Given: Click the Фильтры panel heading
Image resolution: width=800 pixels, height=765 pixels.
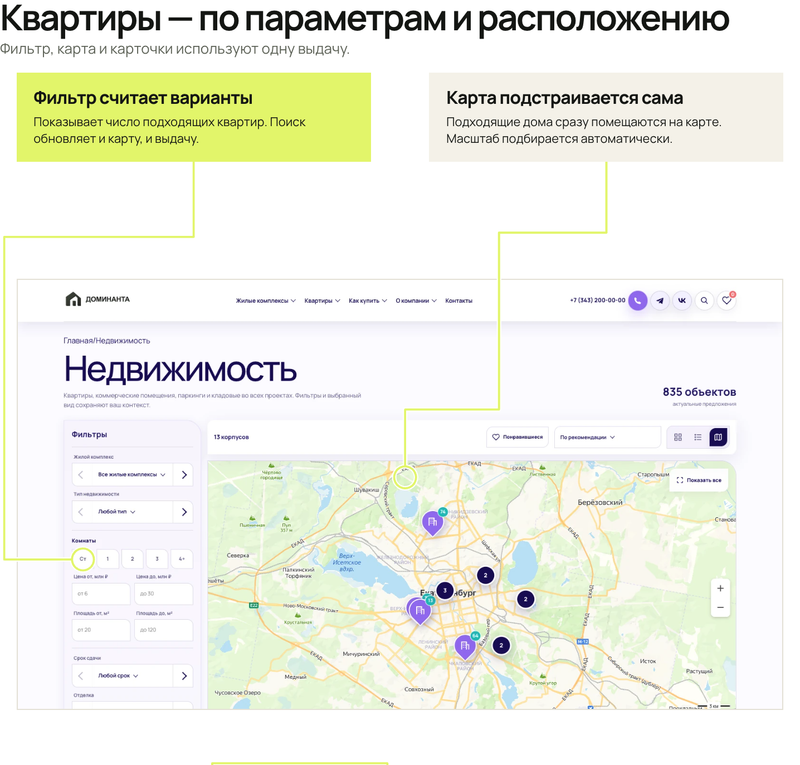Looking at the screenshot, I should (89, 434).
